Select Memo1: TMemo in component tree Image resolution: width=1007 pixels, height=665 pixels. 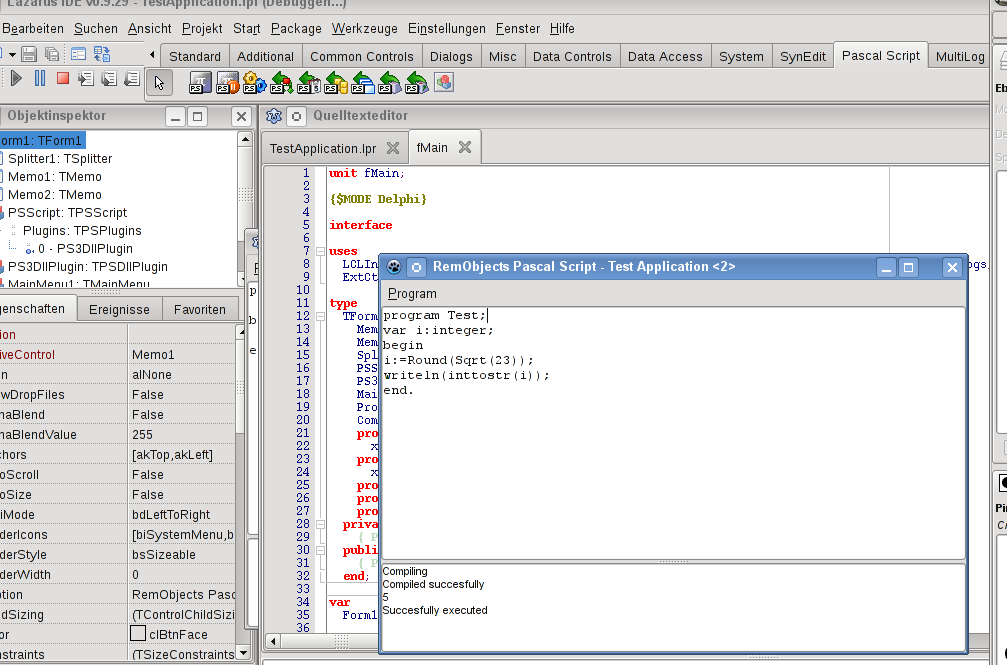coord(54,177)
